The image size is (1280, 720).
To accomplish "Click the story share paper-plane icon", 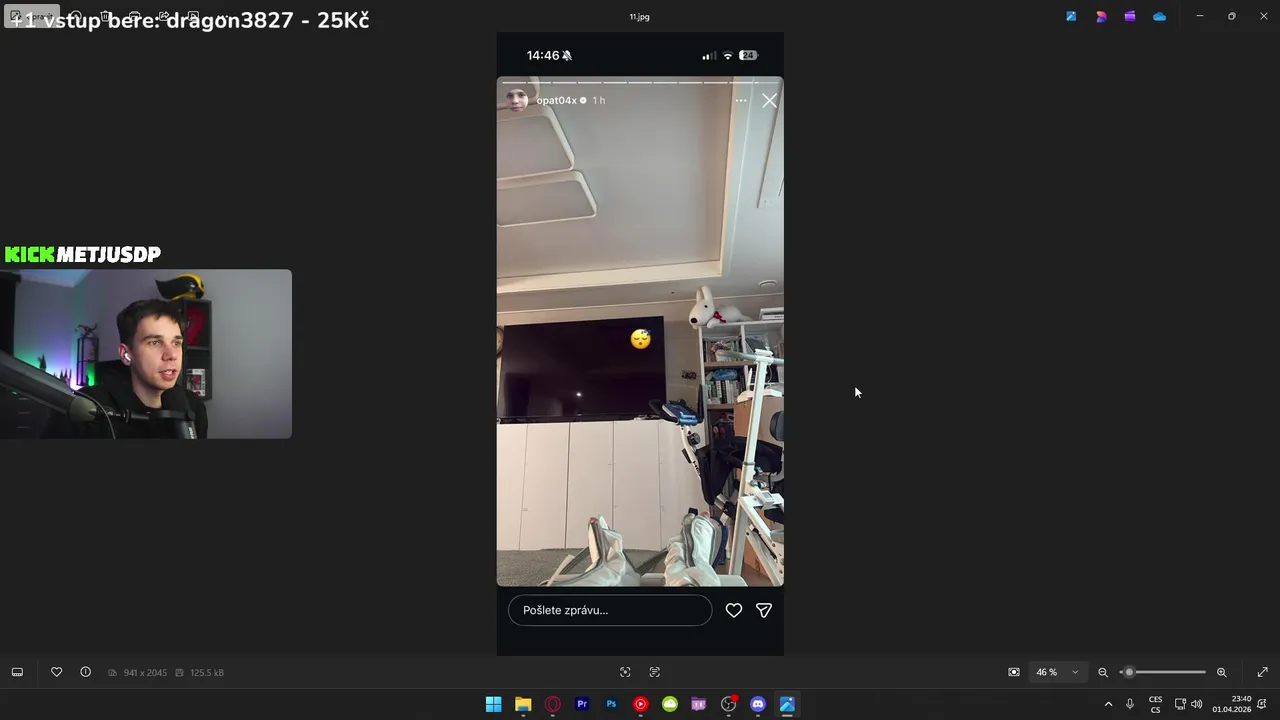I will (x=764, y=610).
